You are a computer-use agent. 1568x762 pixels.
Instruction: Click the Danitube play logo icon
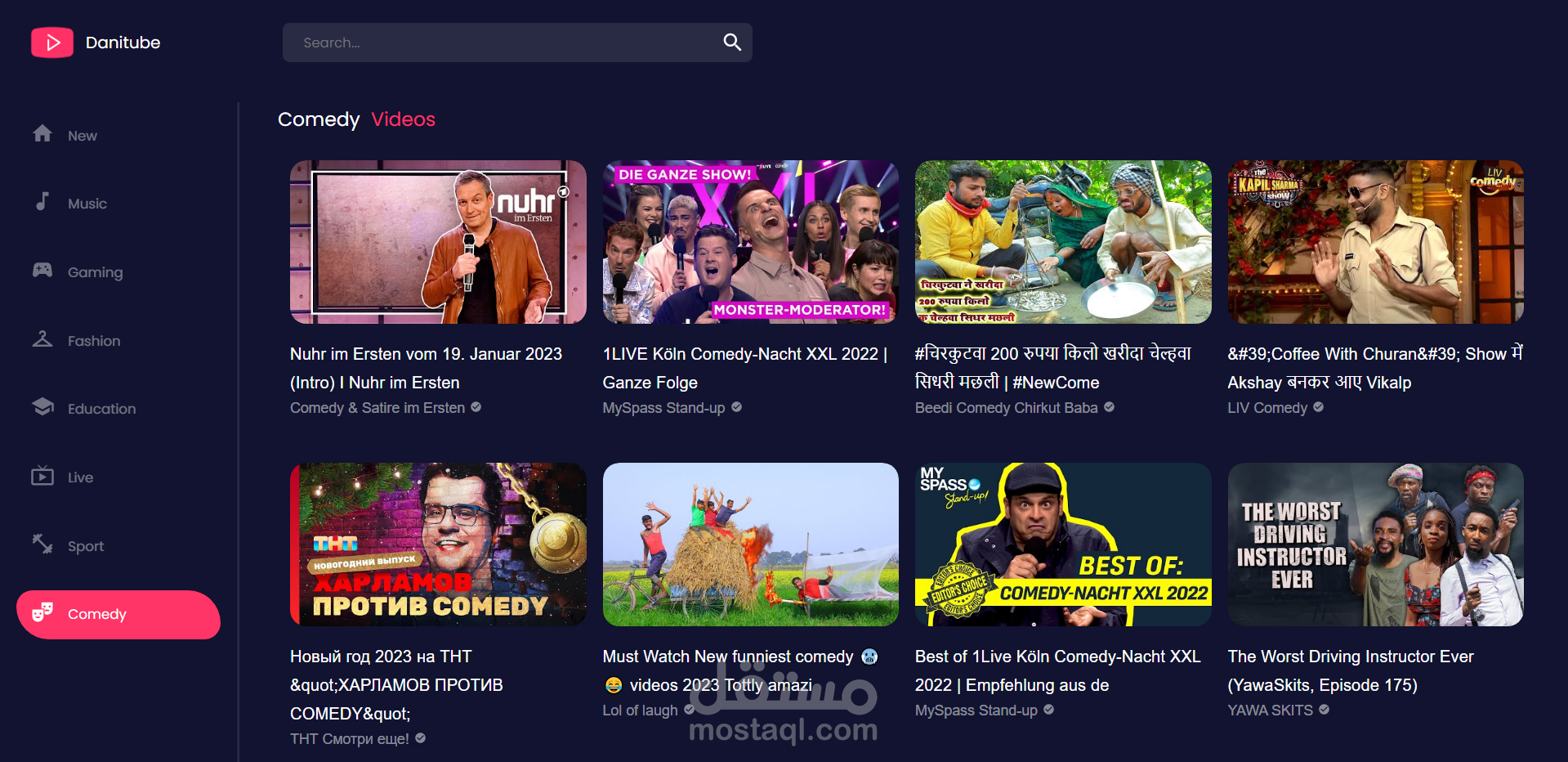(x=52, y=43)
